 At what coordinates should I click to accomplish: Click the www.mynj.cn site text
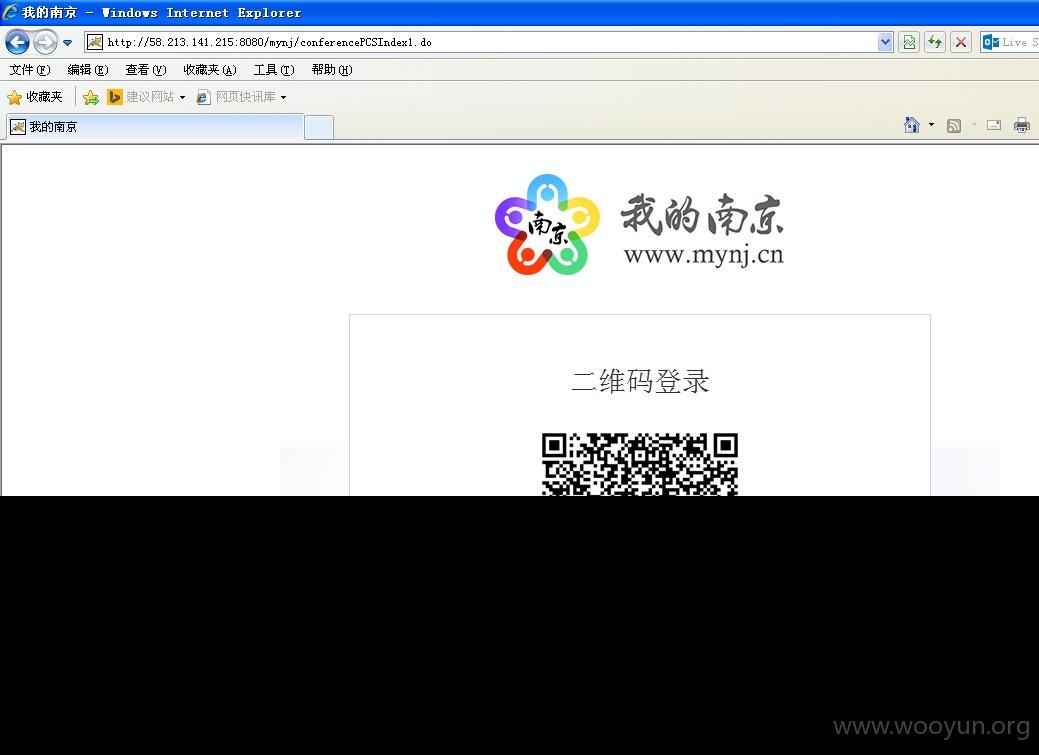[704, 255]
